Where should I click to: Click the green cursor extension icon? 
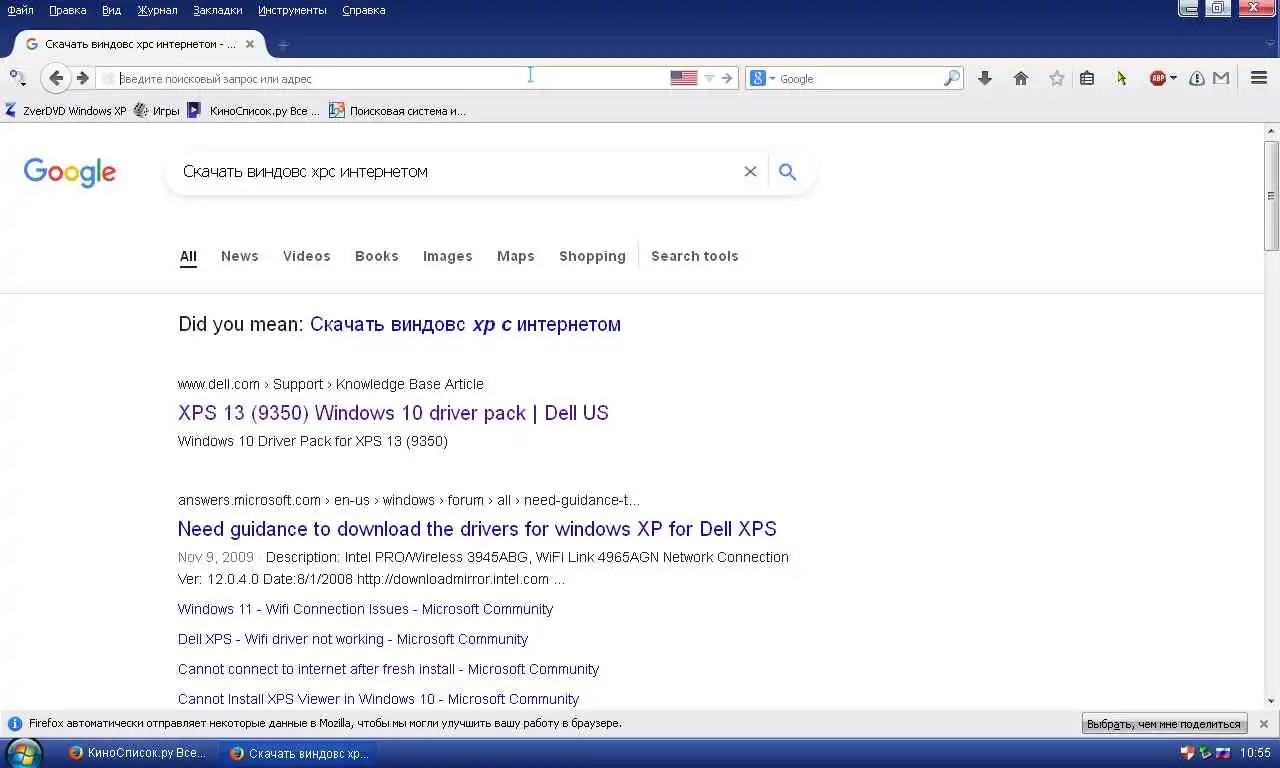pyautogui.click(x=1122, y=78)
